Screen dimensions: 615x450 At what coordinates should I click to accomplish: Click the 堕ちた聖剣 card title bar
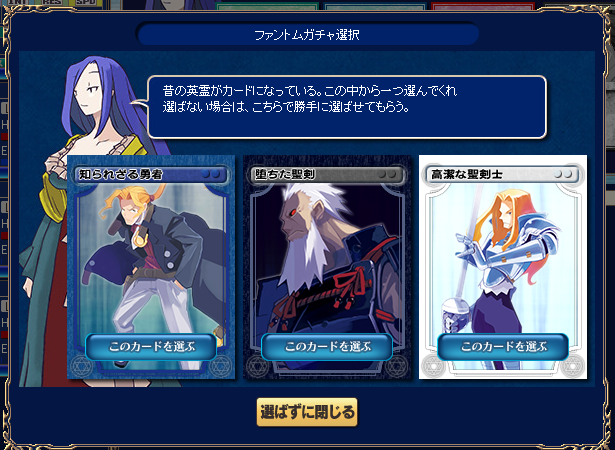pos(327,175)
